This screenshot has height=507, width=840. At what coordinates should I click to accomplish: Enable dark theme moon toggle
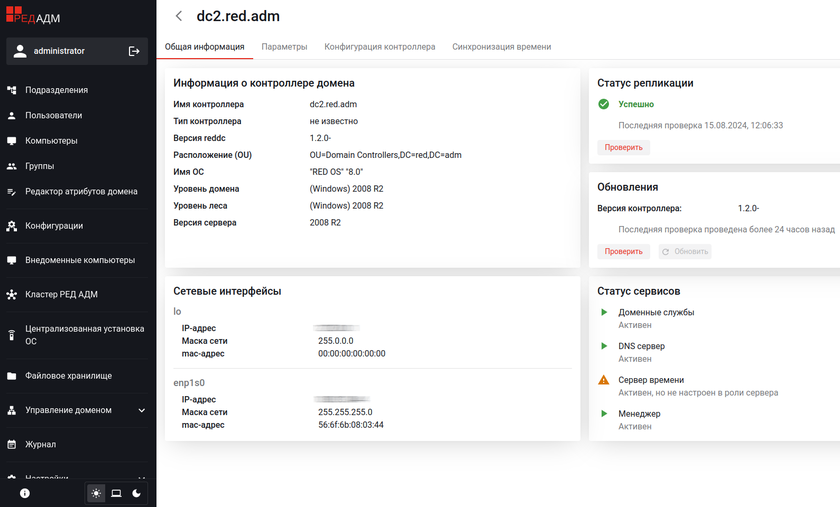pos(136,493)
